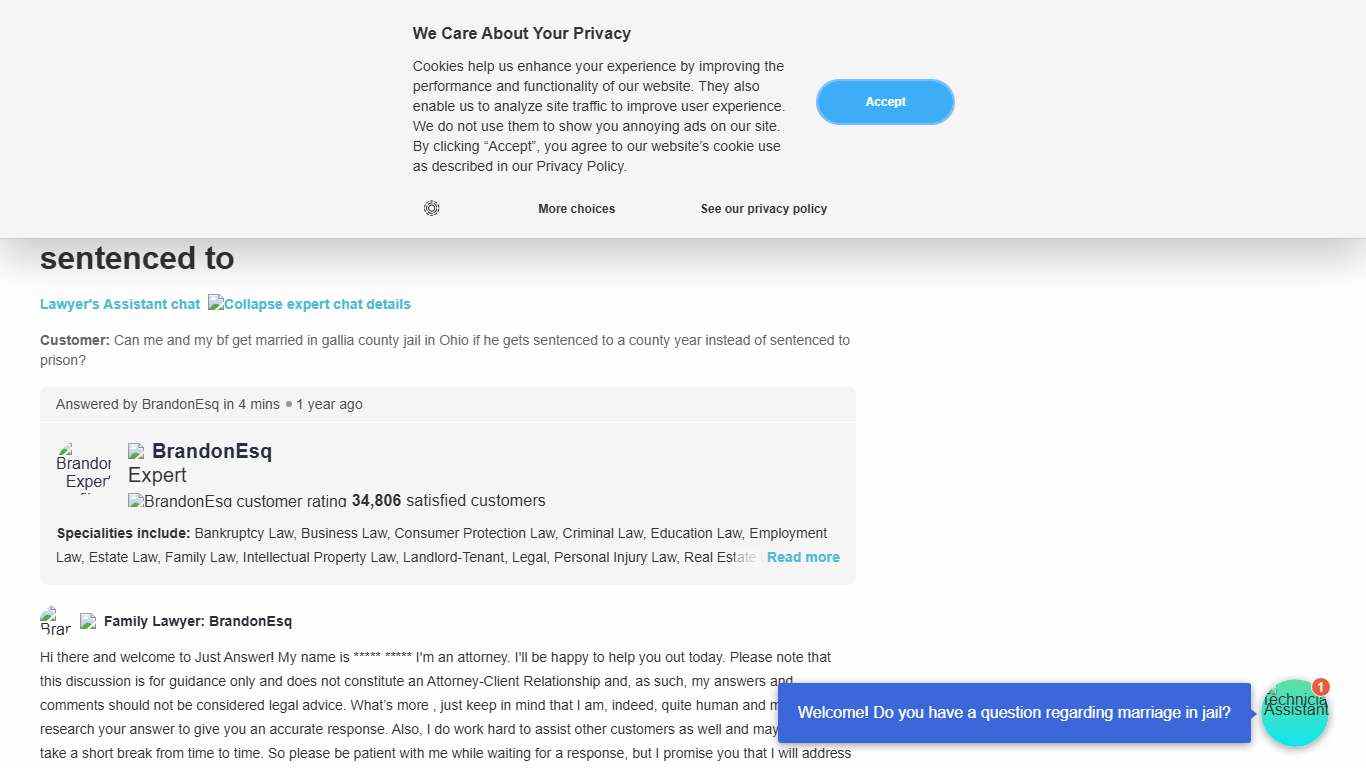The width and height of the screenshot is (1366, 768).
Task: Select the "Family Lawyer: BrandonEsq" label
Action: coord(198,621)
